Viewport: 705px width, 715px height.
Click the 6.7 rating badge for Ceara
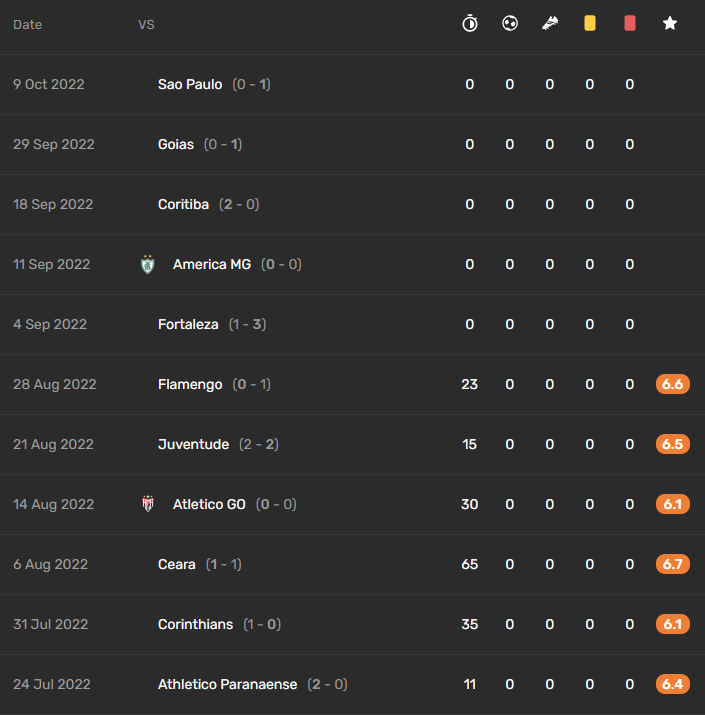673,564
